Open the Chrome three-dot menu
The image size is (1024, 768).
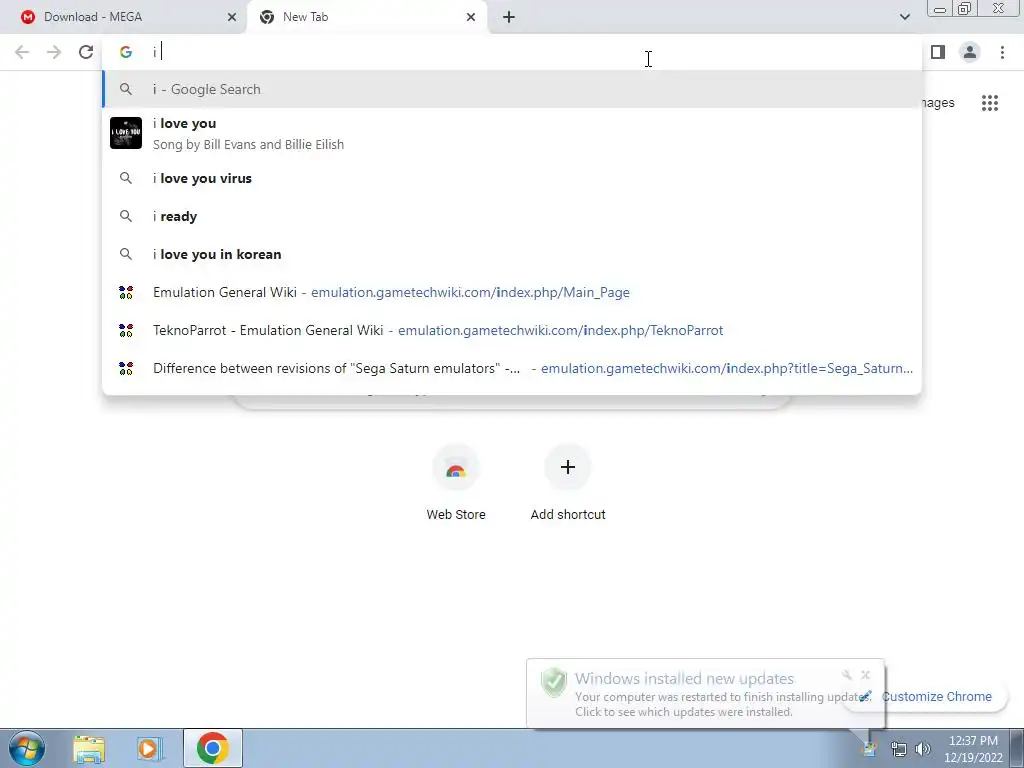[x=1002, y=52]
